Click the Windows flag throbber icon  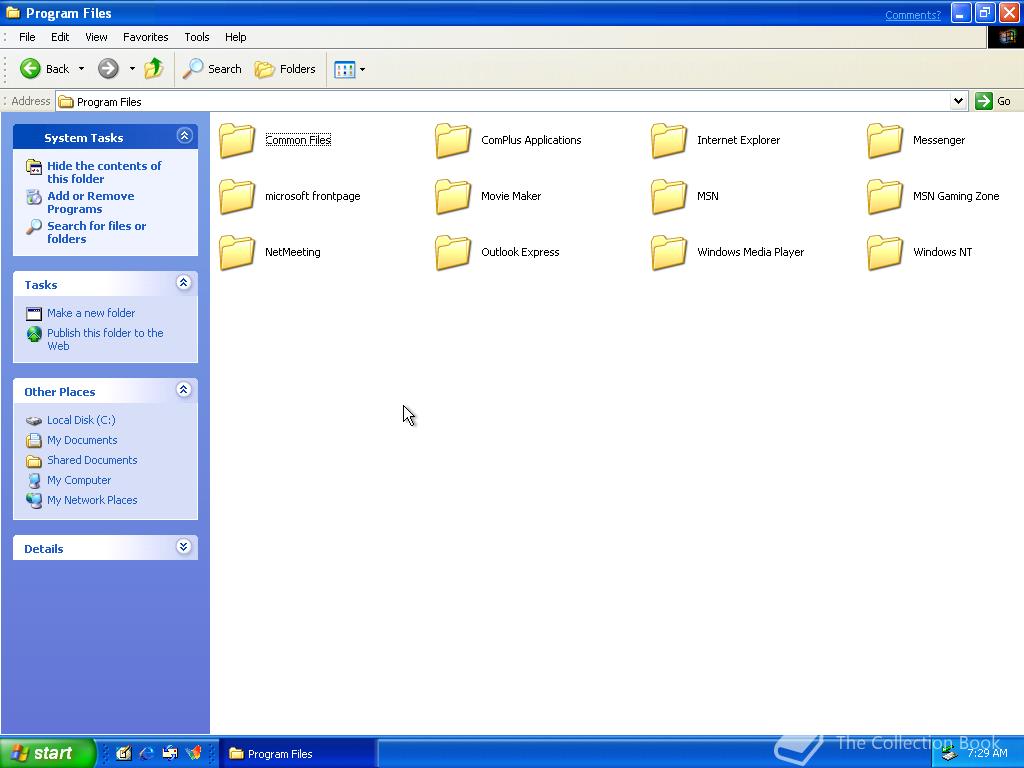1006,37
